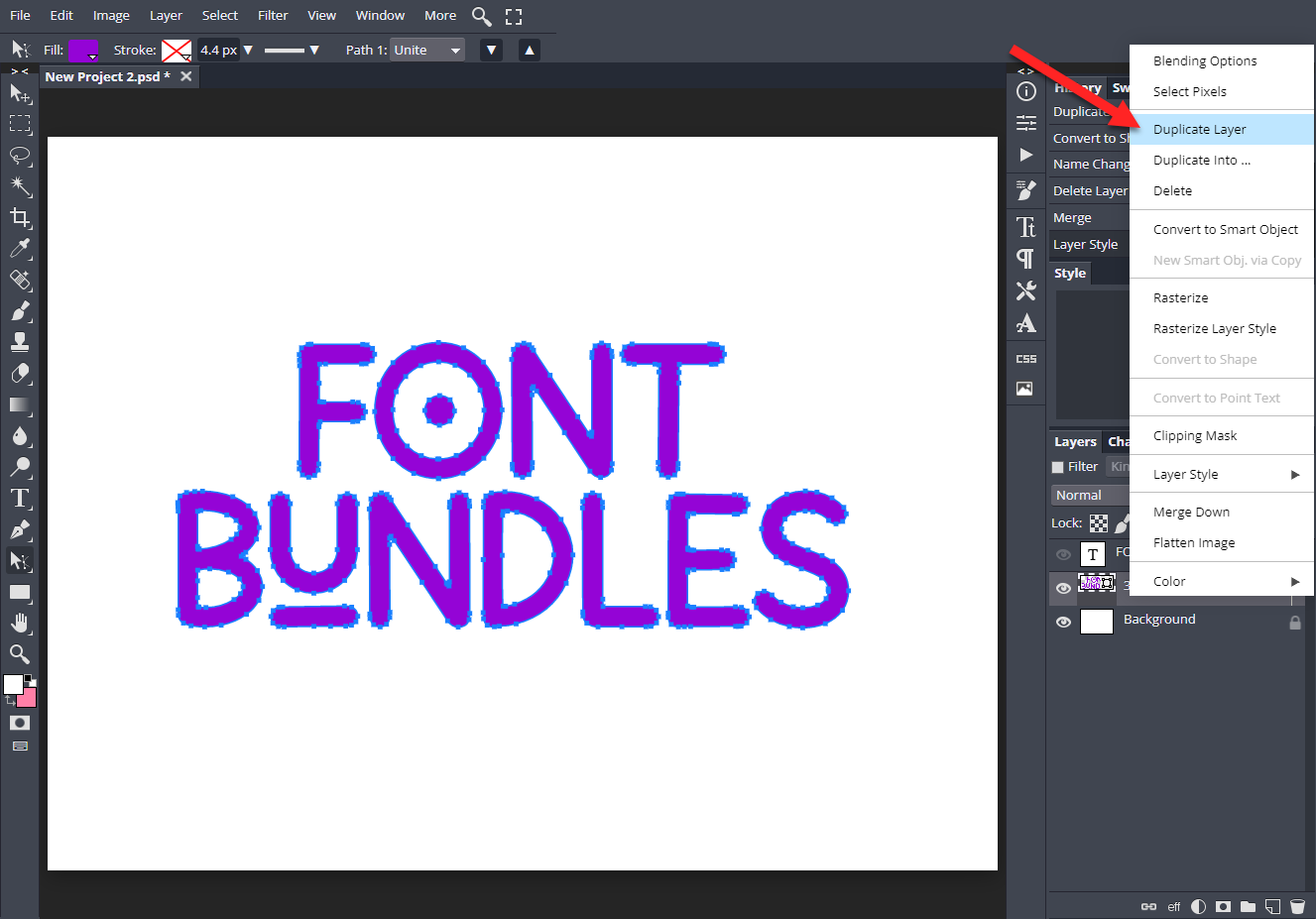Select the Gradient tool
This screenshot has height=919, width=1316.
(x=20, y=404)
